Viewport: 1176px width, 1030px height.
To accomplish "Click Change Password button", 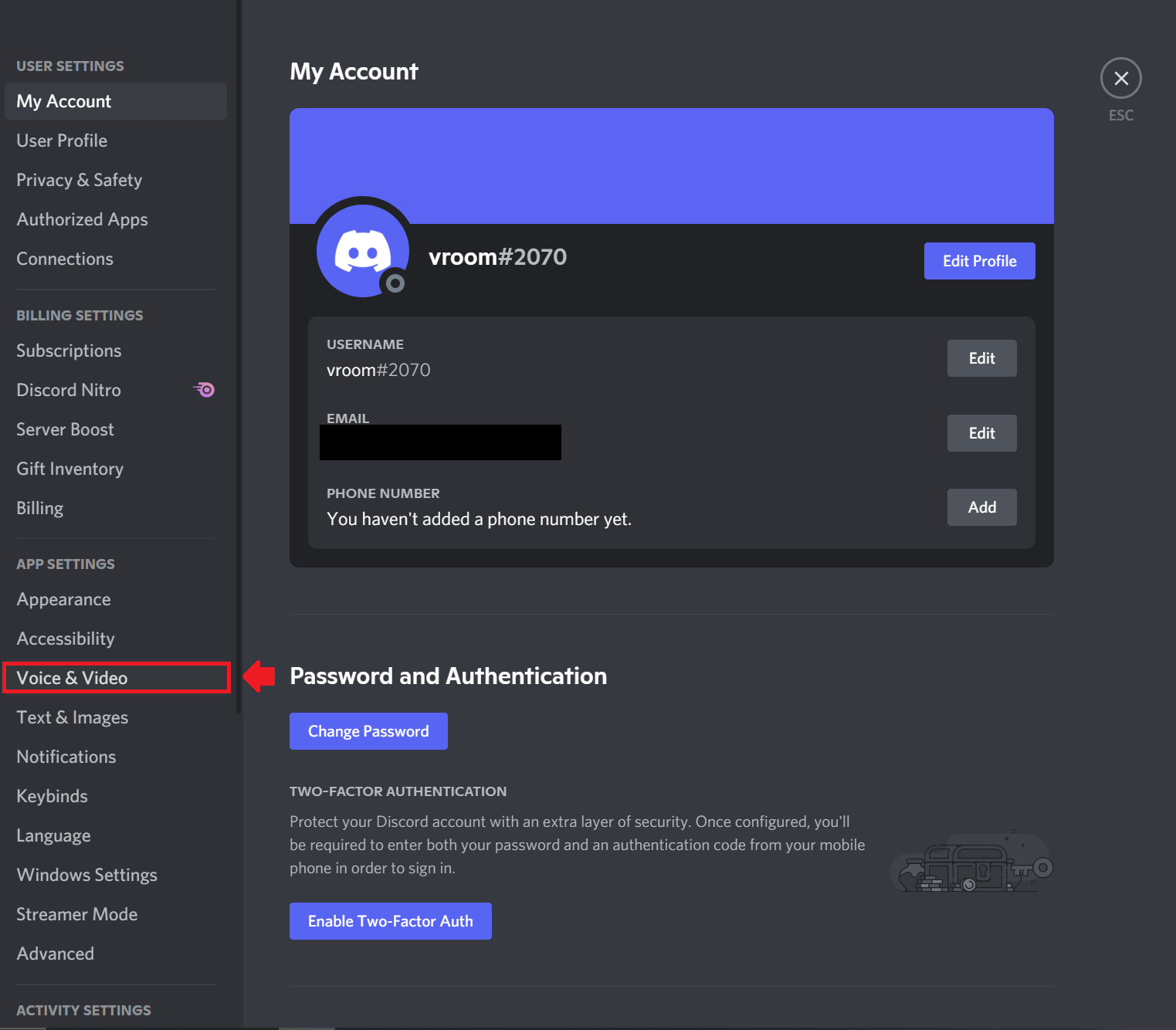I will [x=368, y=731].
